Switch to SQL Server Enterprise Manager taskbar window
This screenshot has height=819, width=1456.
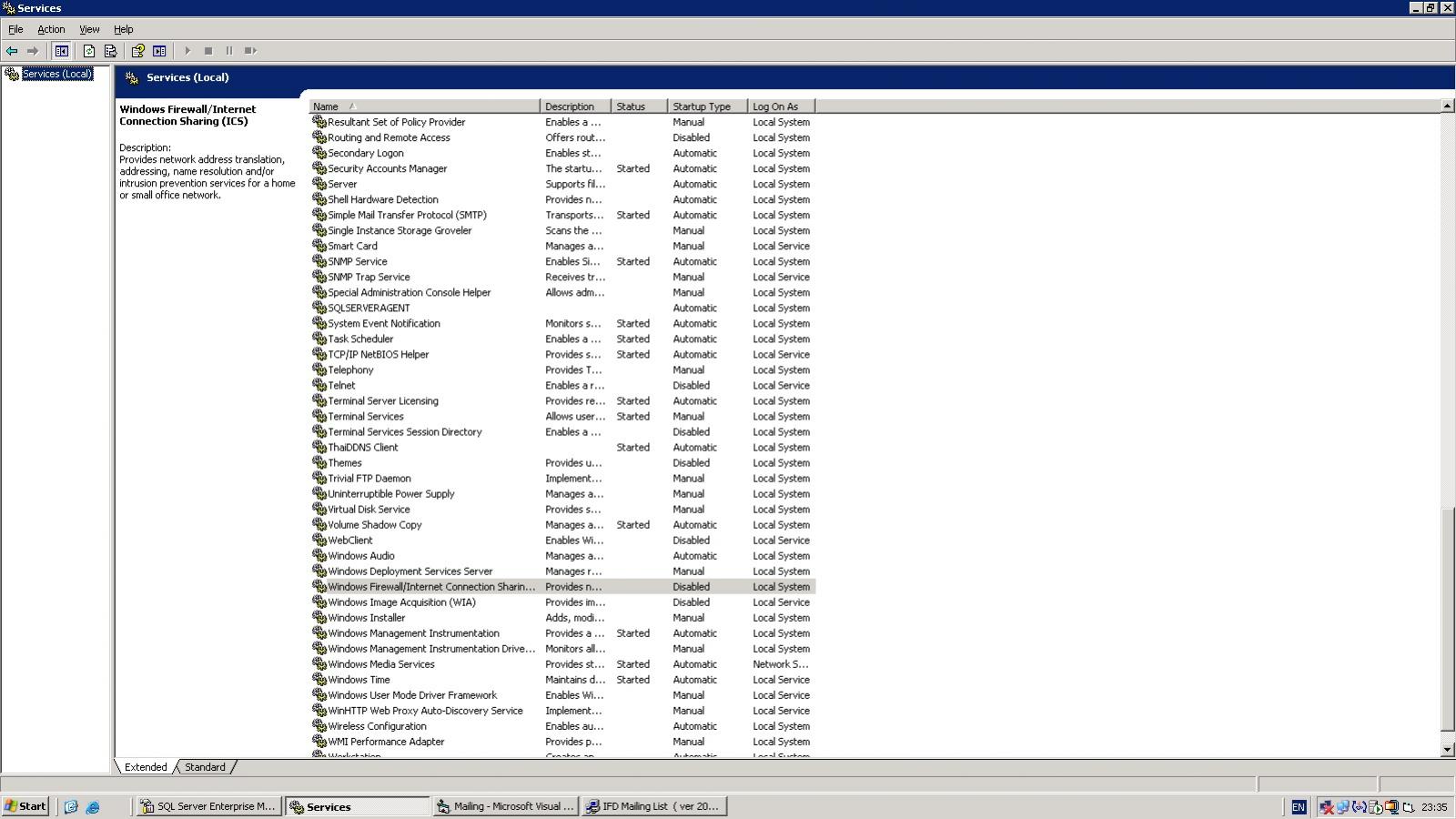(x=208, y=806)
